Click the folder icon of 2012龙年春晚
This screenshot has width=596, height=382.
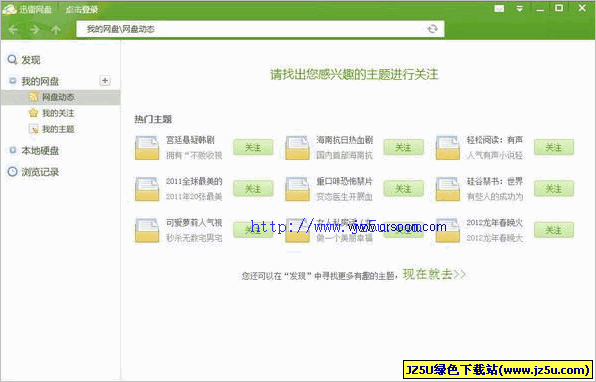[x=447, y=230]
